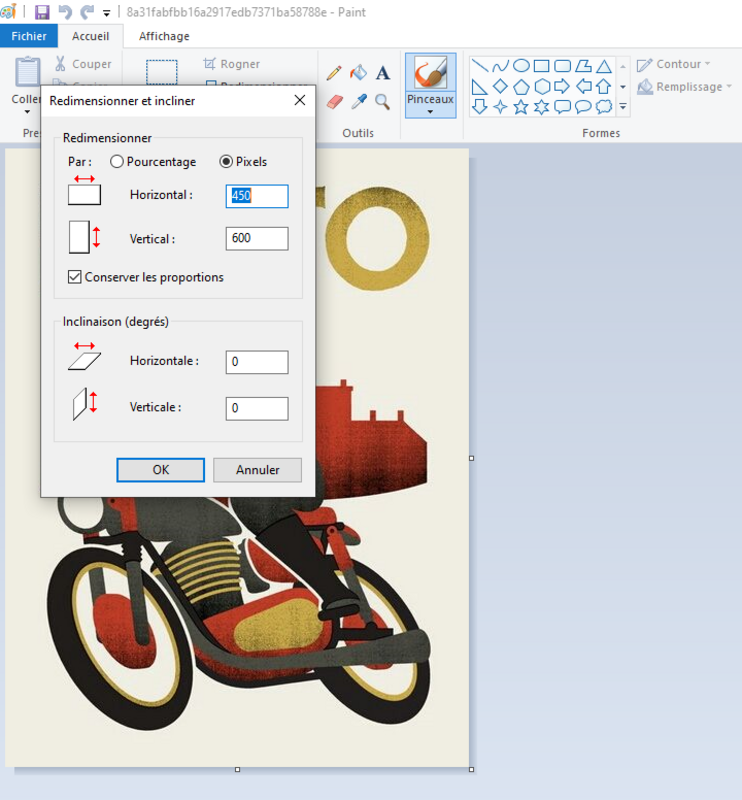This screenshot has width=742, height=800.
Task: Close the Redimensionner et incliner dialog
Action: coord(300,100)
